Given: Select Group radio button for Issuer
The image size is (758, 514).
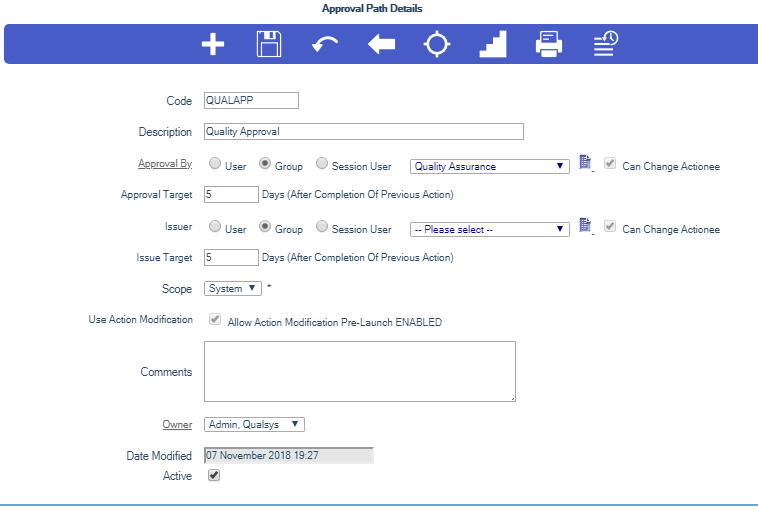Looking at the screenshot, I should (265, 227).
